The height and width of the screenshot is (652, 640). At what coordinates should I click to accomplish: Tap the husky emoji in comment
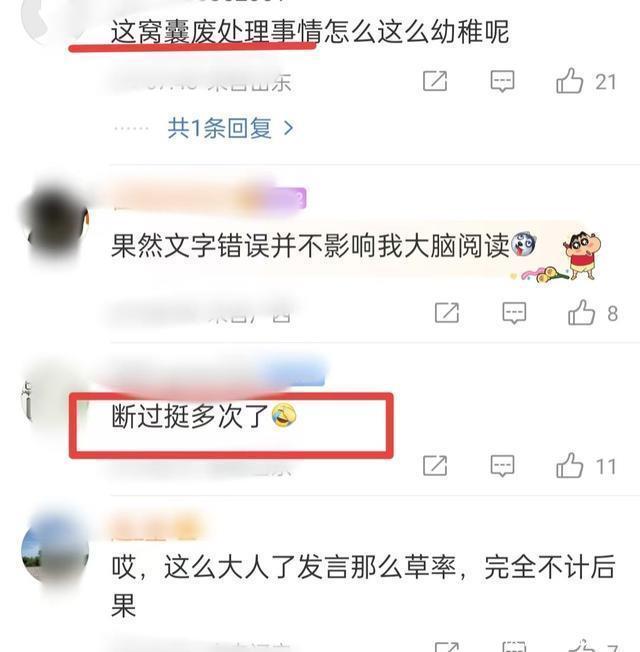tap(524, 244)
